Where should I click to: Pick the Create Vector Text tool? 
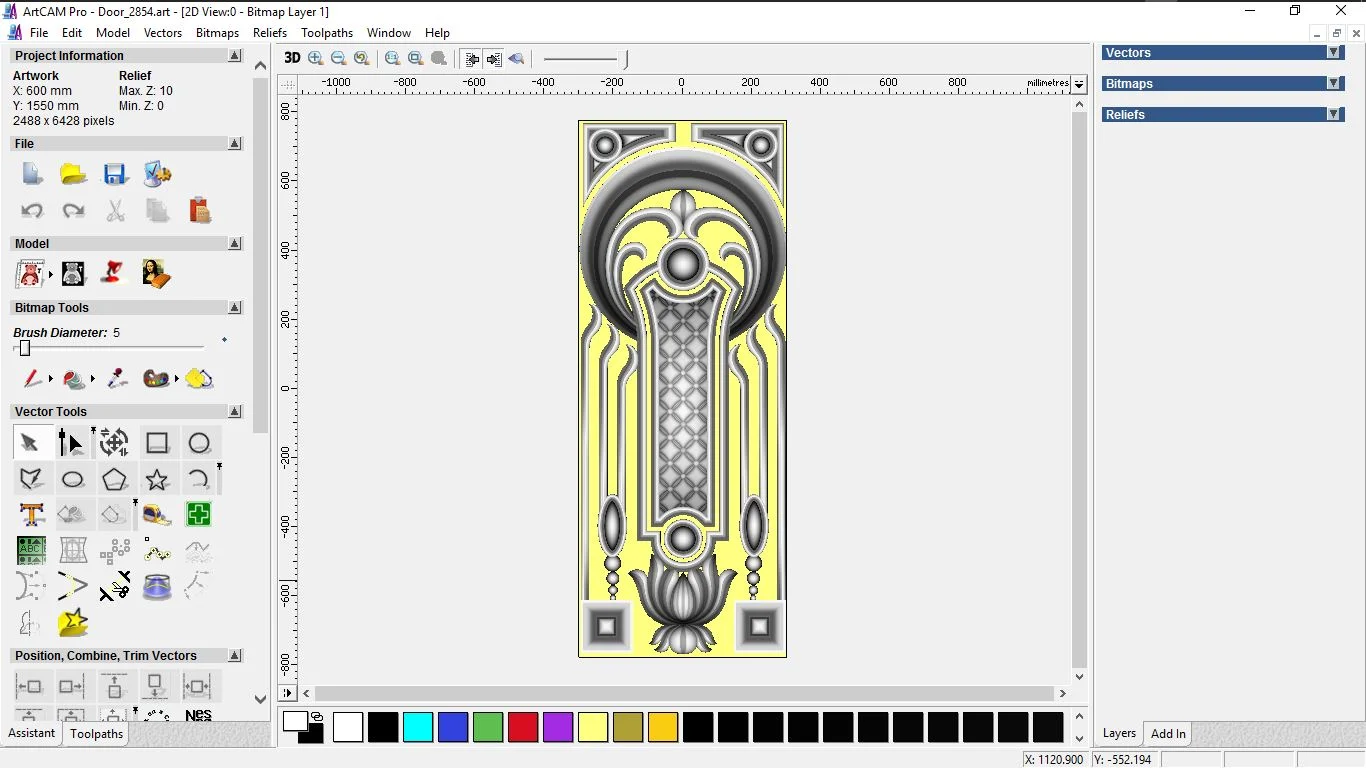click(x=31, y=515)
